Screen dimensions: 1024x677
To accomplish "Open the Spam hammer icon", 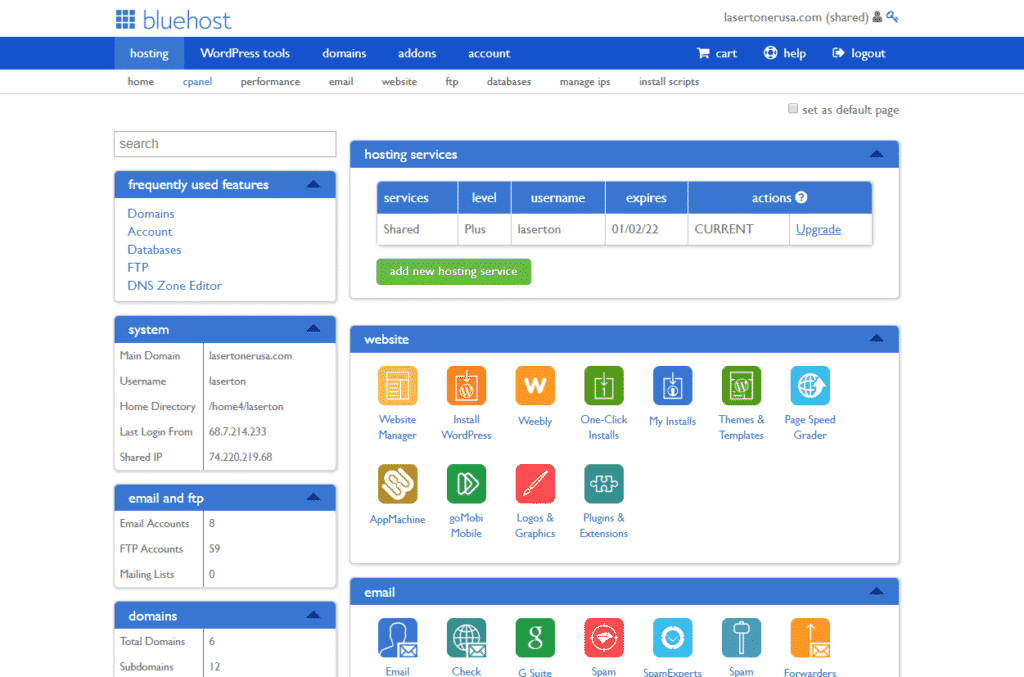I will [x=741, y=638].
